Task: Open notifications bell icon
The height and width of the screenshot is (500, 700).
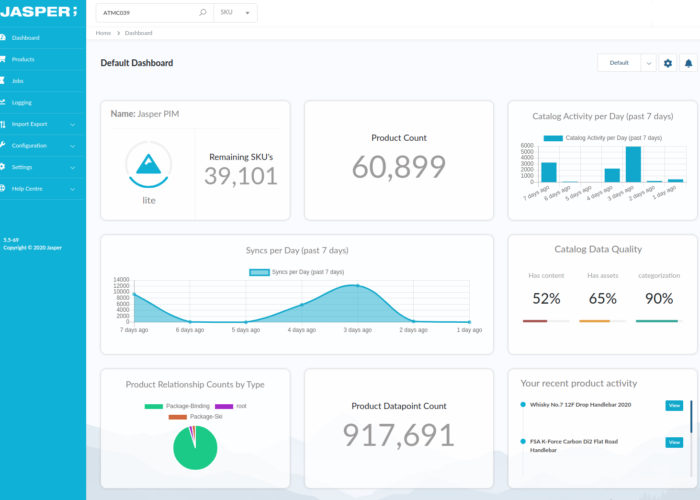Action: (x=688, y=63)
